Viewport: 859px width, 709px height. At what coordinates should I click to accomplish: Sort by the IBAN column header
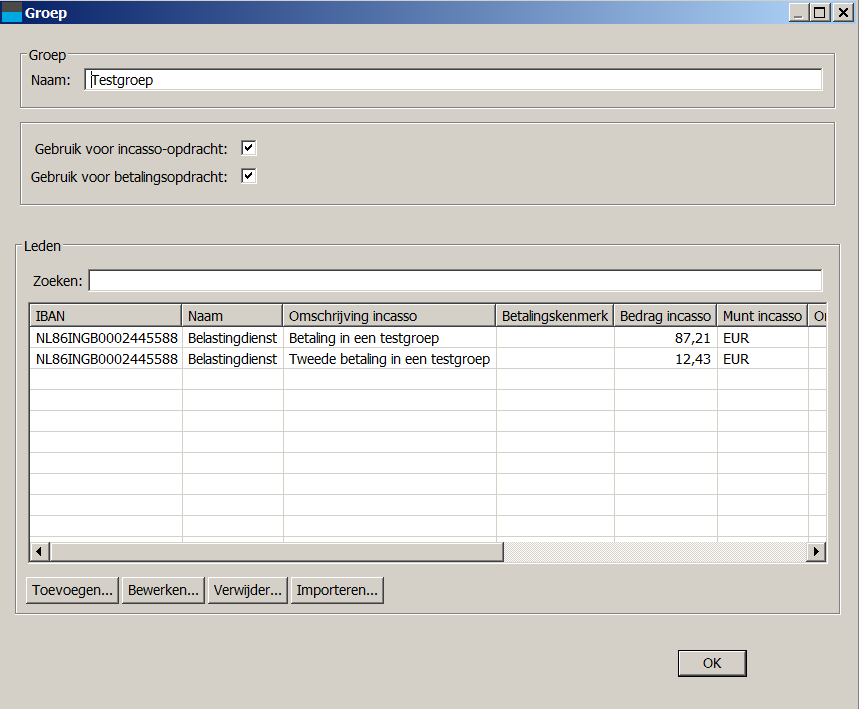[x=105, y=316]
